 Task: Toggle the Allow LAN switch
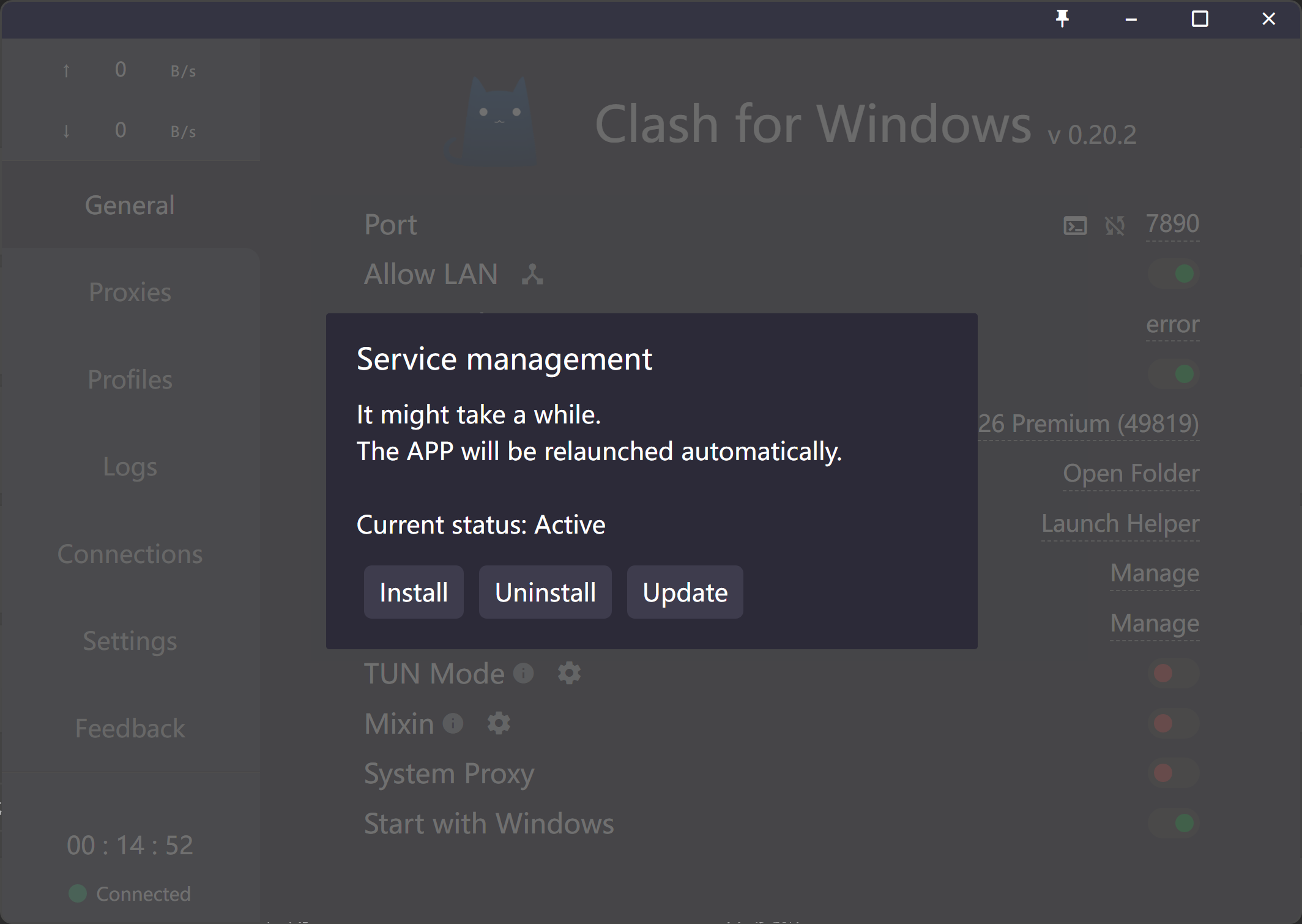click(1174, 274)
